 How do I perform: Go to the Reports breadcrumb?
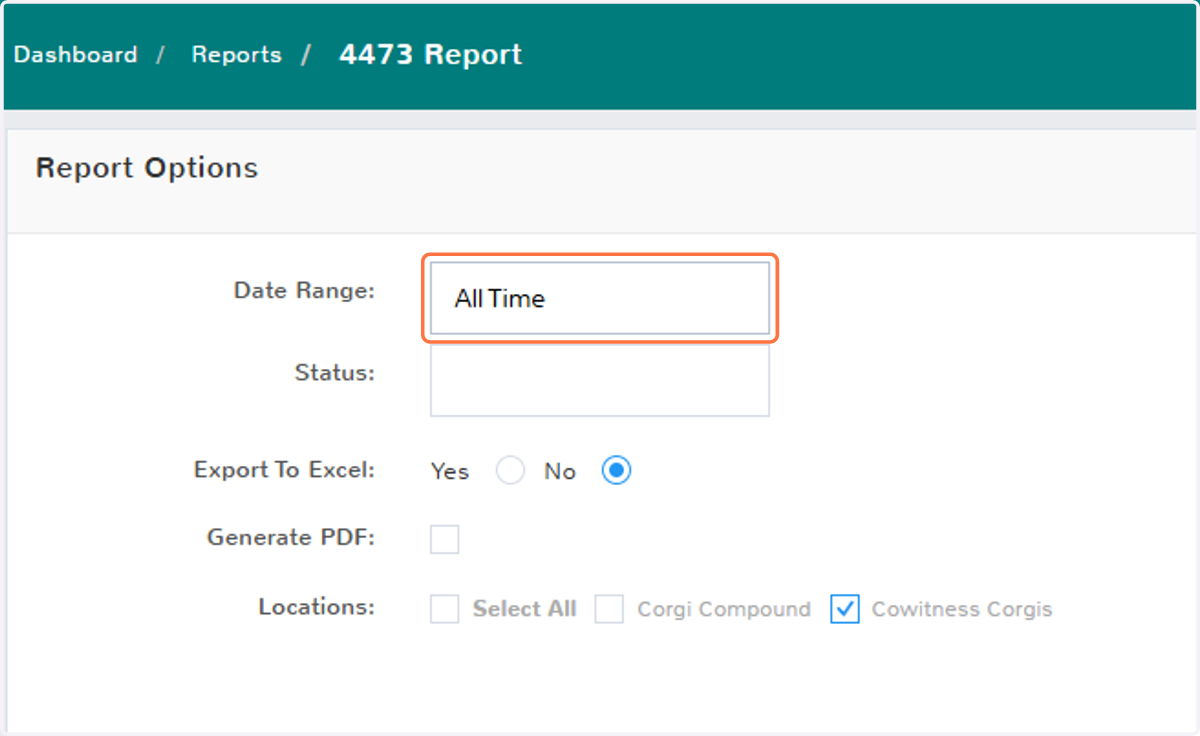coord(236,55)
